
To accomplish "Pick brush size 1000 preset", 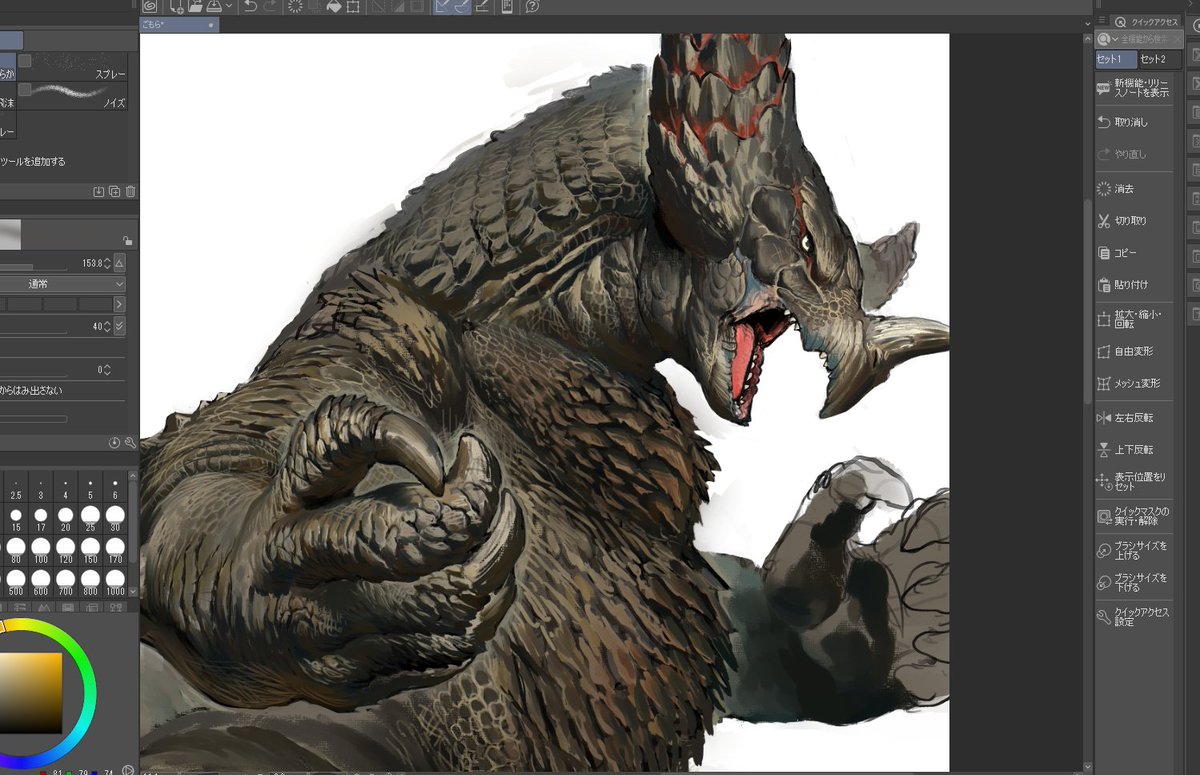I will tap(116, 583).
